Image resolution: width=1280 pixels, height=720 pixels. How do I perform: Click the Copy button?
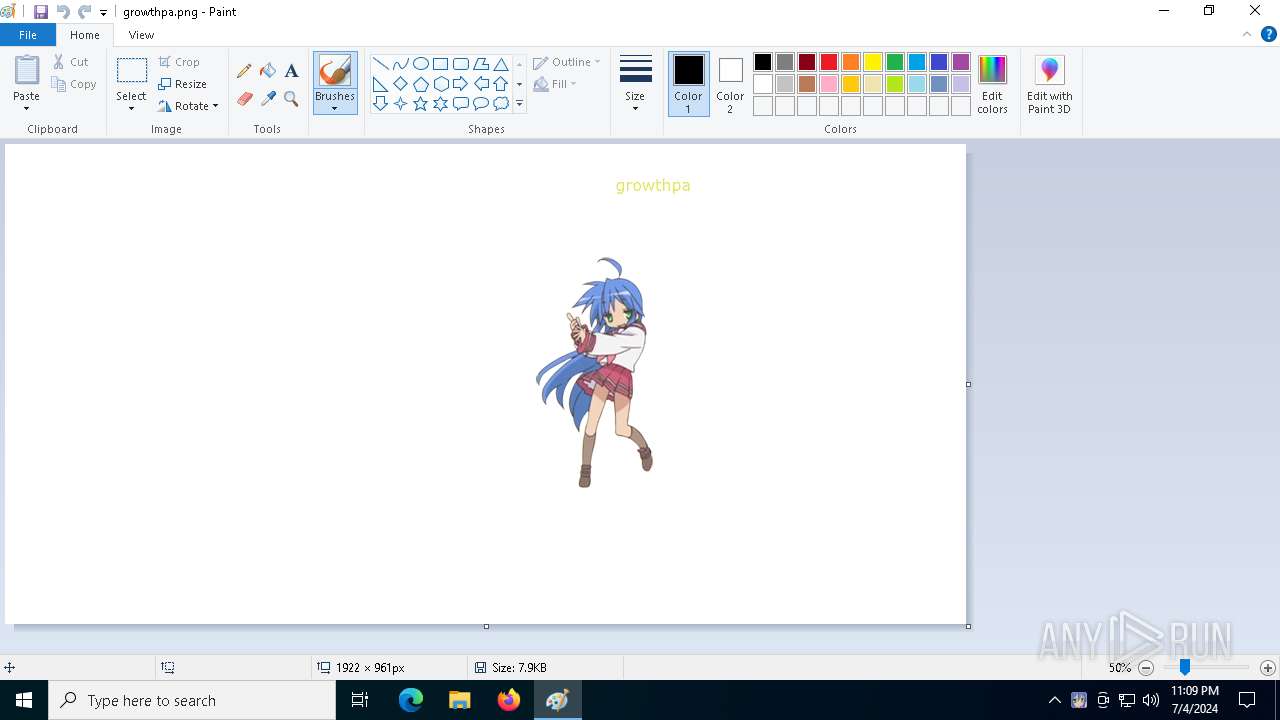click(x=75, y=84)
